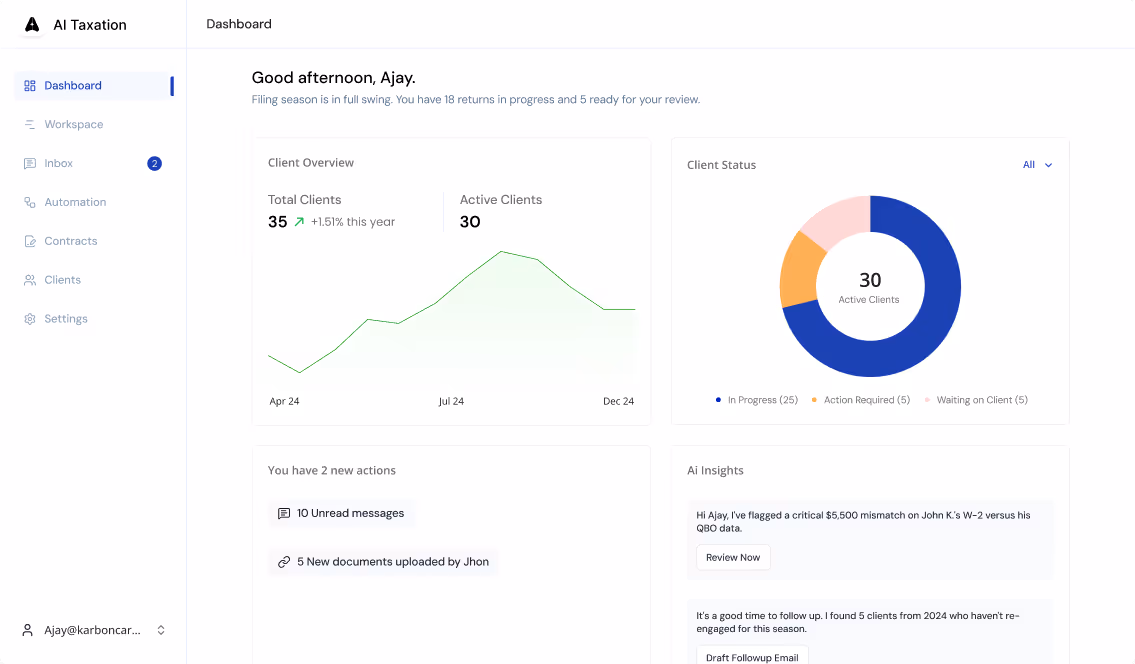This screenshot has height=664, width=1135.
Task: Click the Review Now button
Action: [x=733, y=557]
